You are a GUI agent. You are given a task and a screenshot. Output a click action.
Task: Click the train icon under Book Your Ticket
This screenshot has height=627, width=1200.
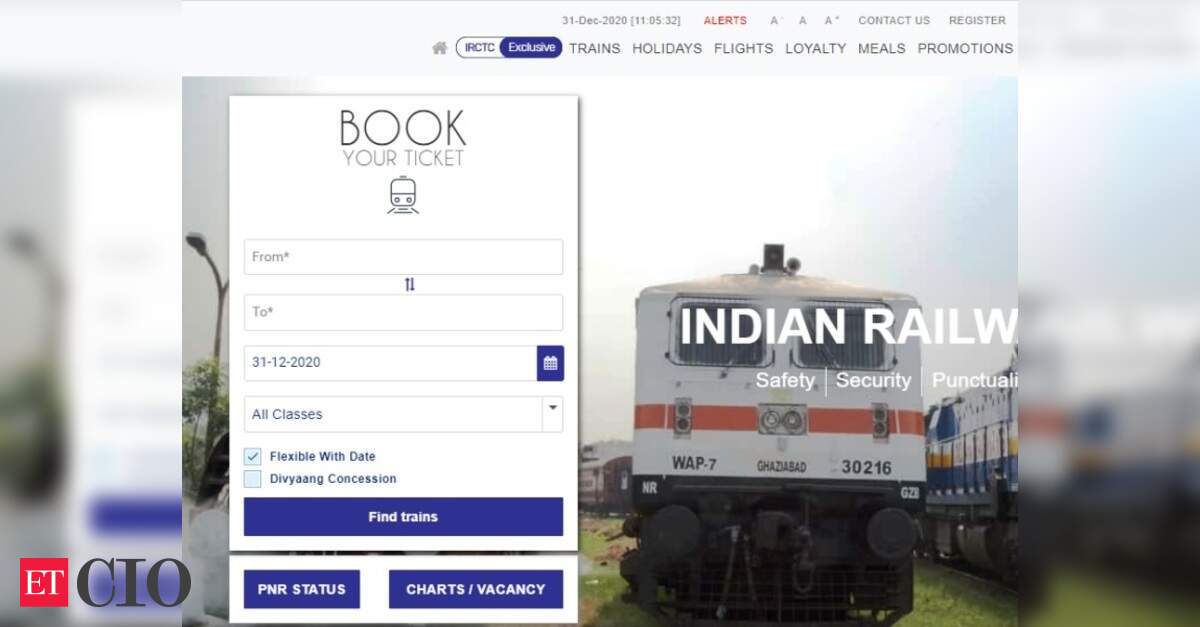click(x=403, y=195)
